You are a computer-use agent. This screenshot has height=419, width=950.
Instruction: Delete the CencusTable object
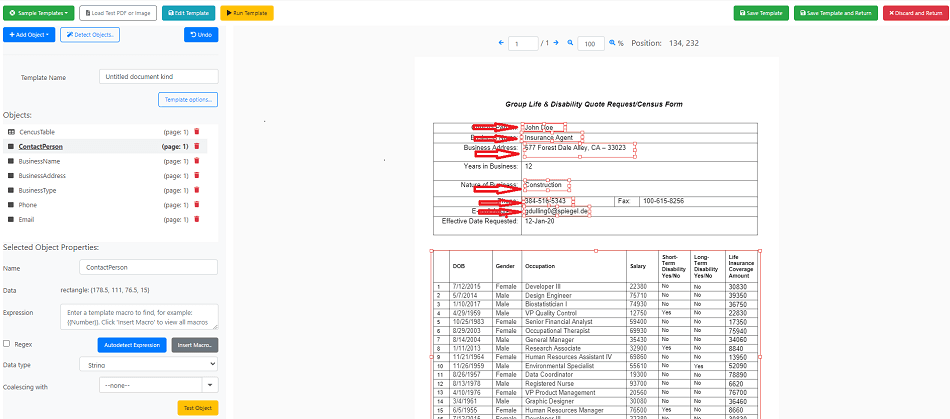pyautogui.click(x=197, y=132)
